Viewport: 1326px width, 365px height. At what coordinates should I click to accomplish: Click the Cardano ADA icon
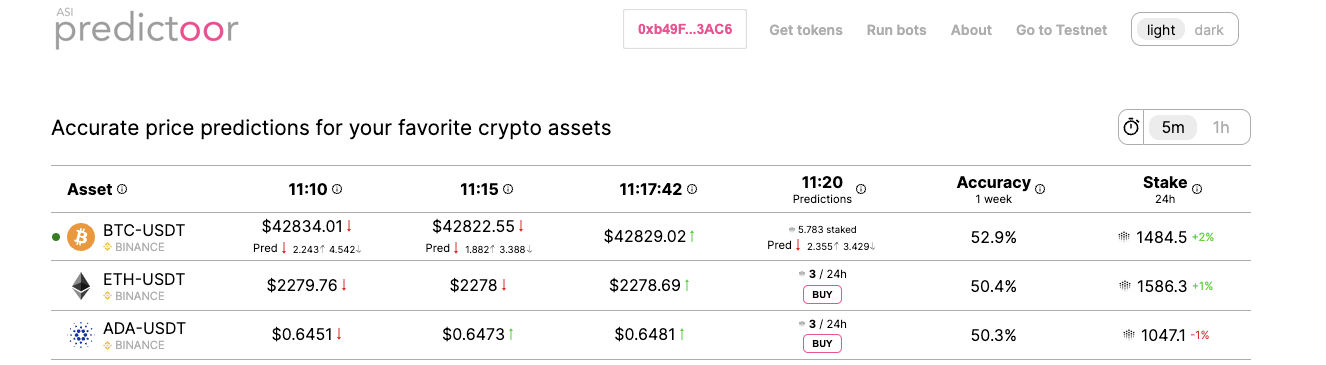[80, 335]
